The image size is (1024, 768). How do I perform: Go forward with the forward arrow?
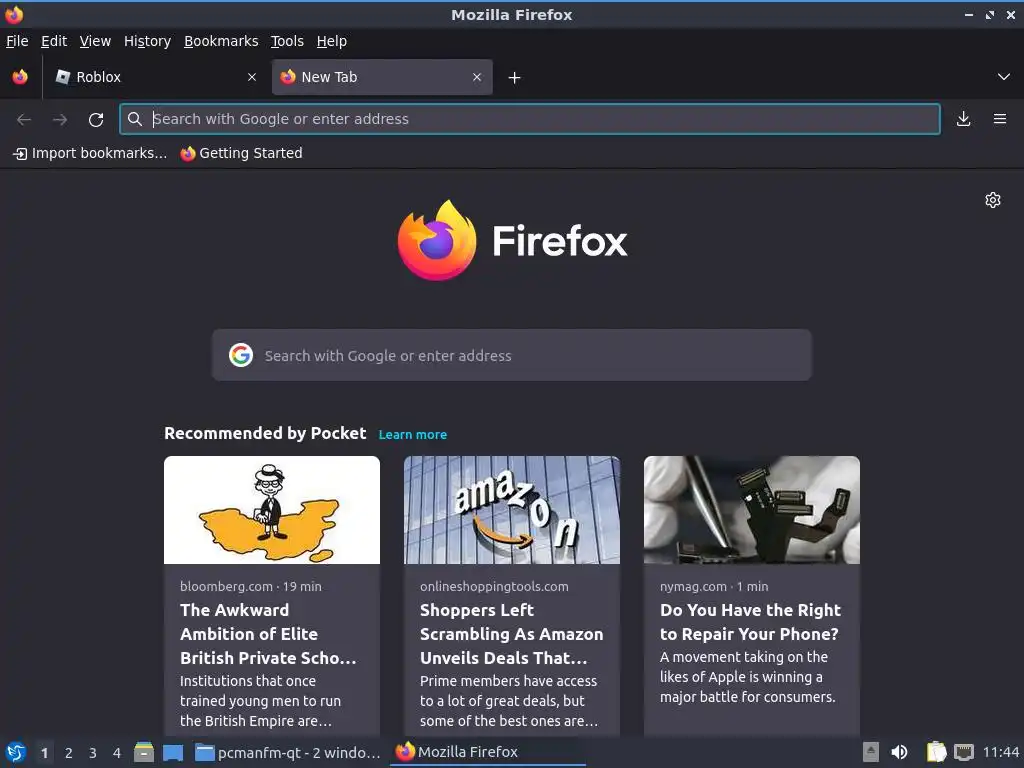pyautogui.click(x=60, y=119)
